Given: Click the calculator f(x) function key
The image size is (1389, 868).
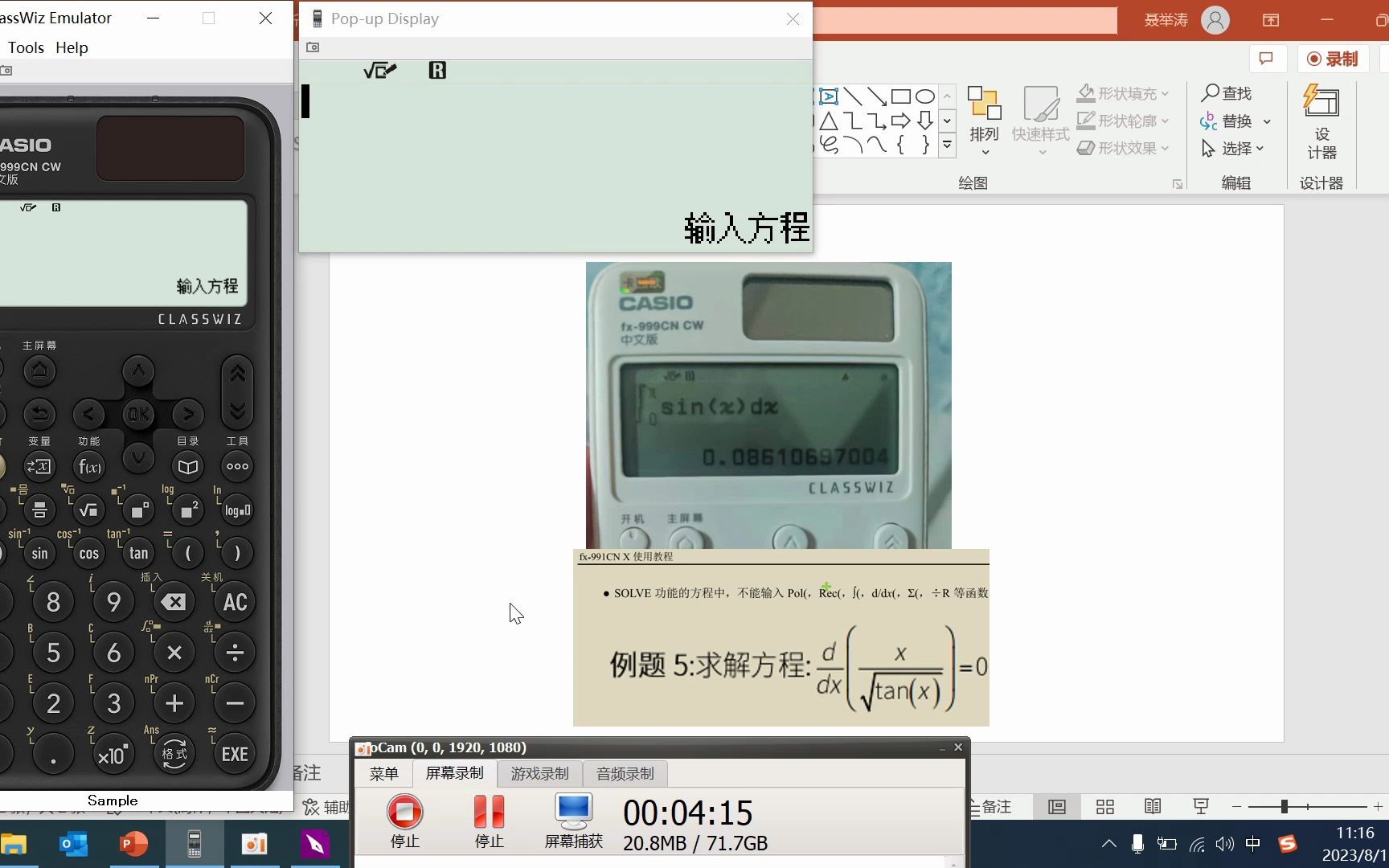Looking at the screenshot, I should pyautogui.click(x=89, y=466).
